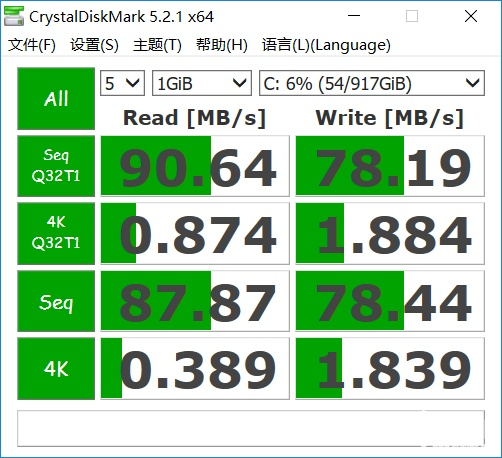502x458 pixels.
Task: Select the 4K write value 1.839
Action: pyautogui.click(x=390, y=368)
